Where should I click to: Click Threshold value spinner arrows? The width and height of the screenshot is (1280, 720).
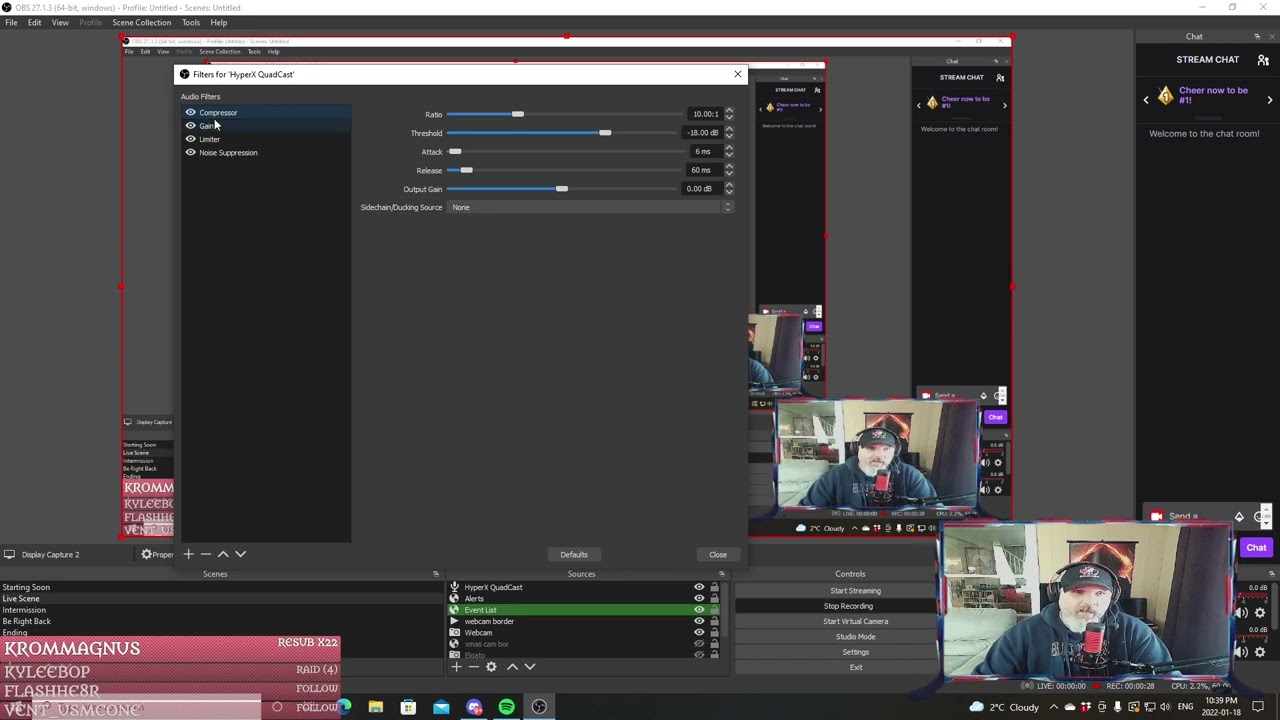(x=728, y=133)
